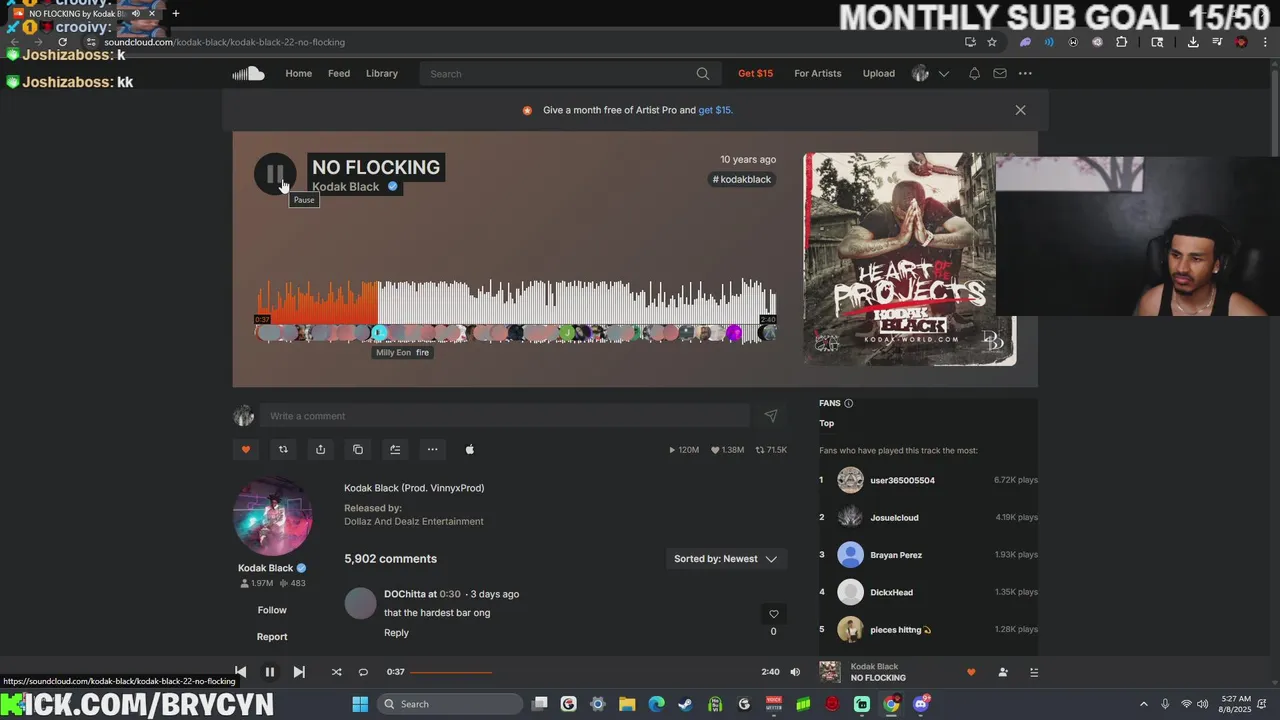Open the Feed nav item
The image size is (1280, 720).
pyautogui.click(x=339, y=73)
